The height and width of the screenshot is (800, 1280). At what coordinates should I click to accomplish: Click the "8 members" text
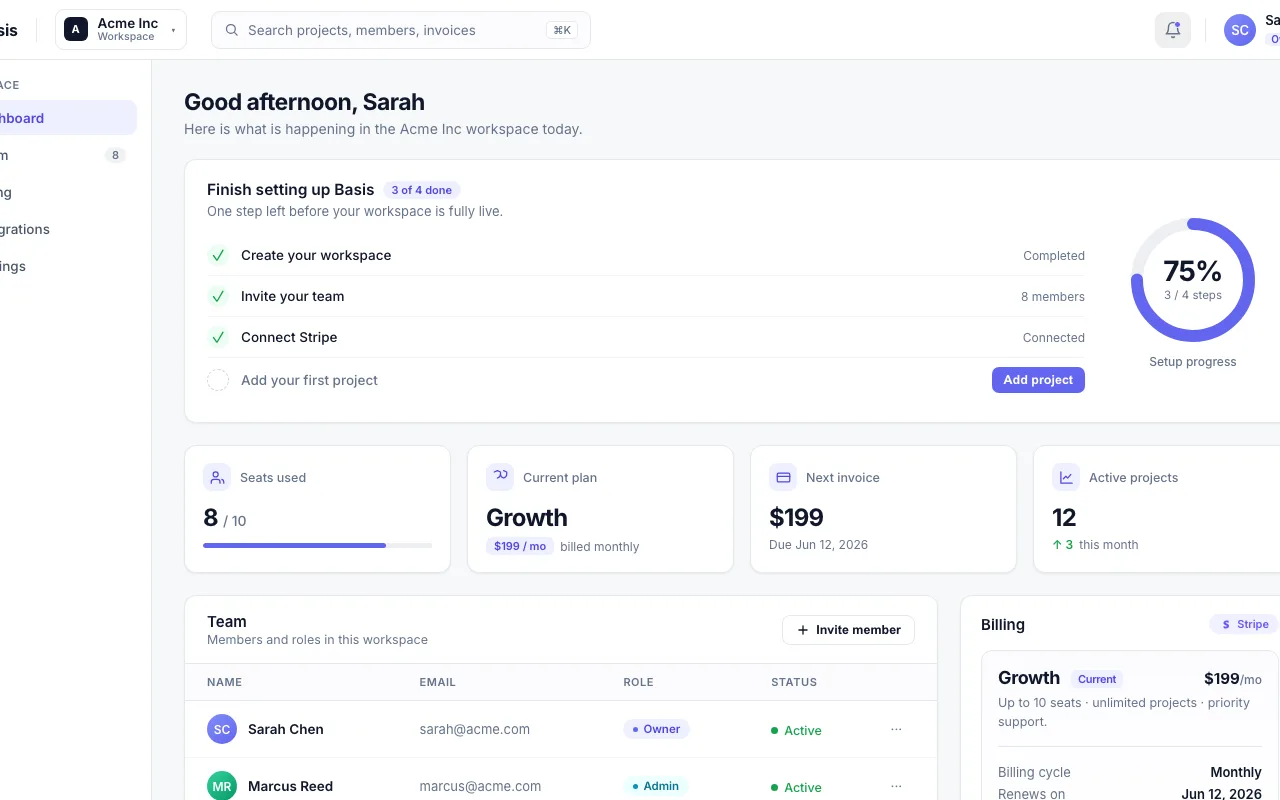[x=1053, y=296]
